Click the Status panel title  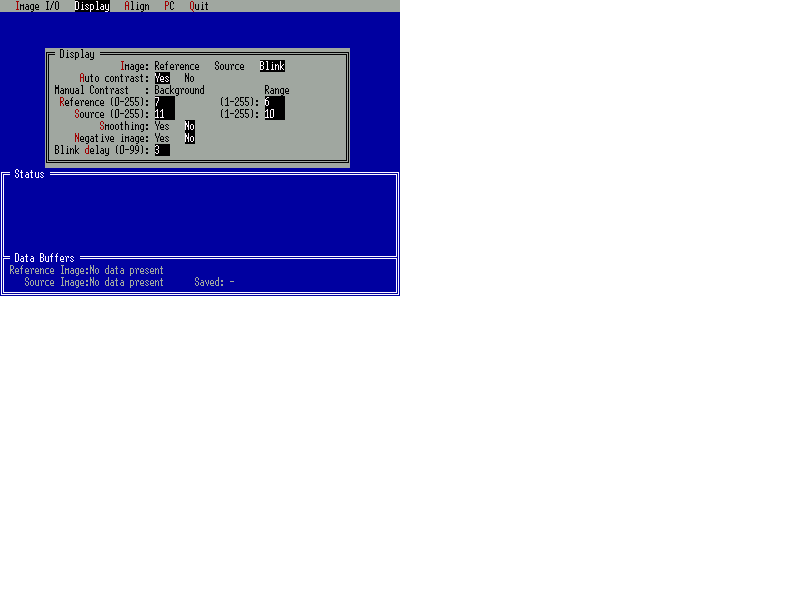[x=29, y=174]
